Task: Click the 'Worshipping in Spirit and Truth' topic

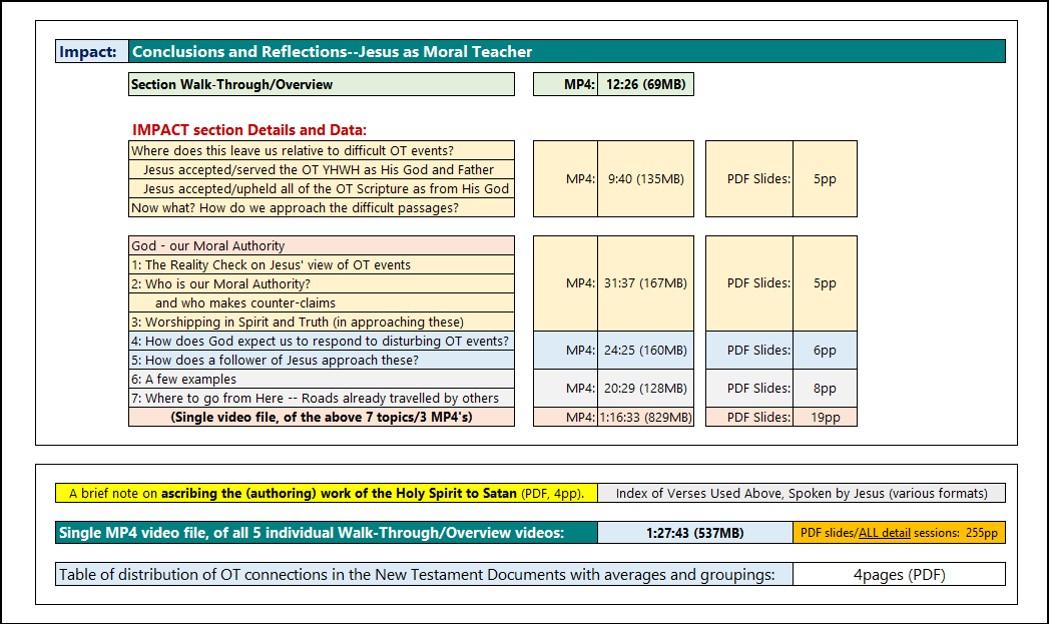Action: point(321,322)
